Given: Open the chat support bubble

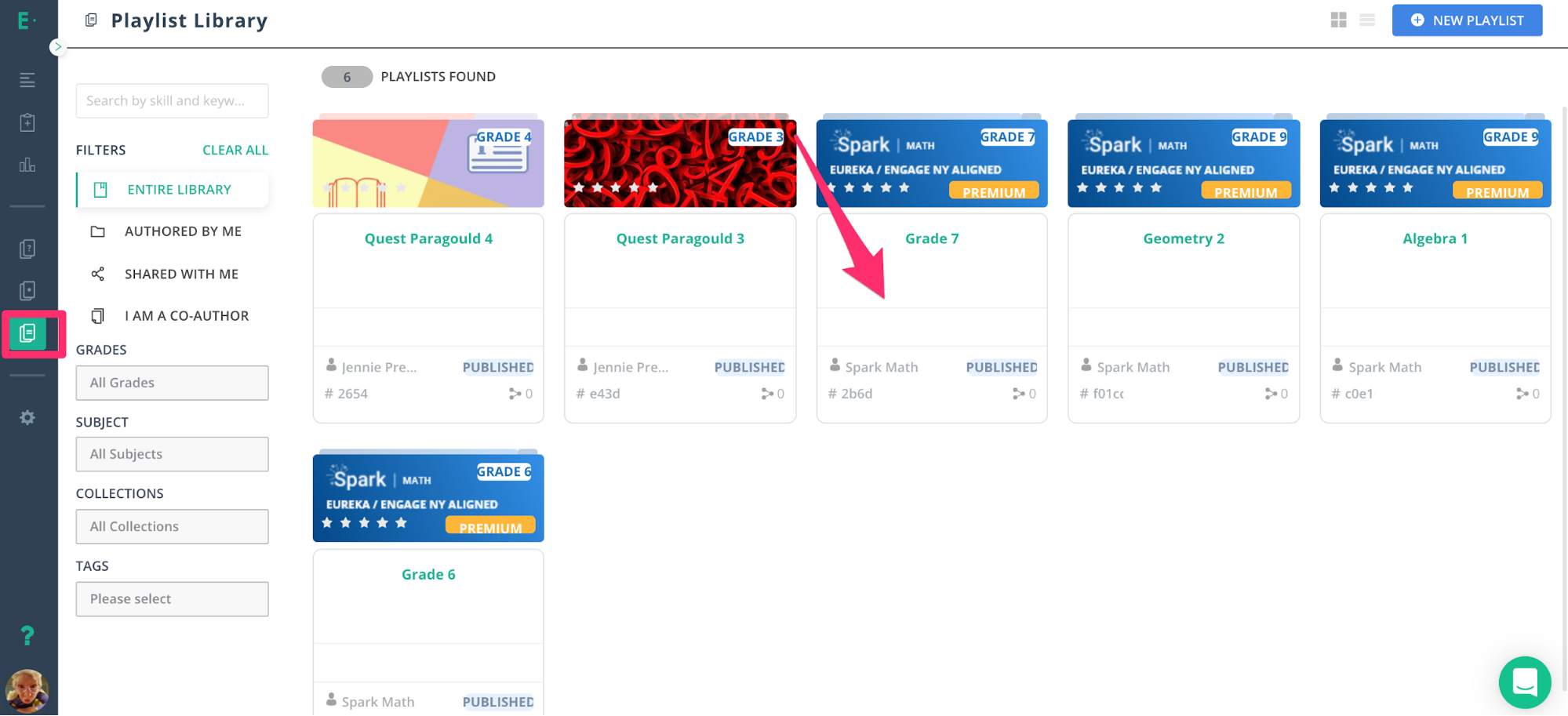Looking at the screenshot, I should click(1524, 682).
